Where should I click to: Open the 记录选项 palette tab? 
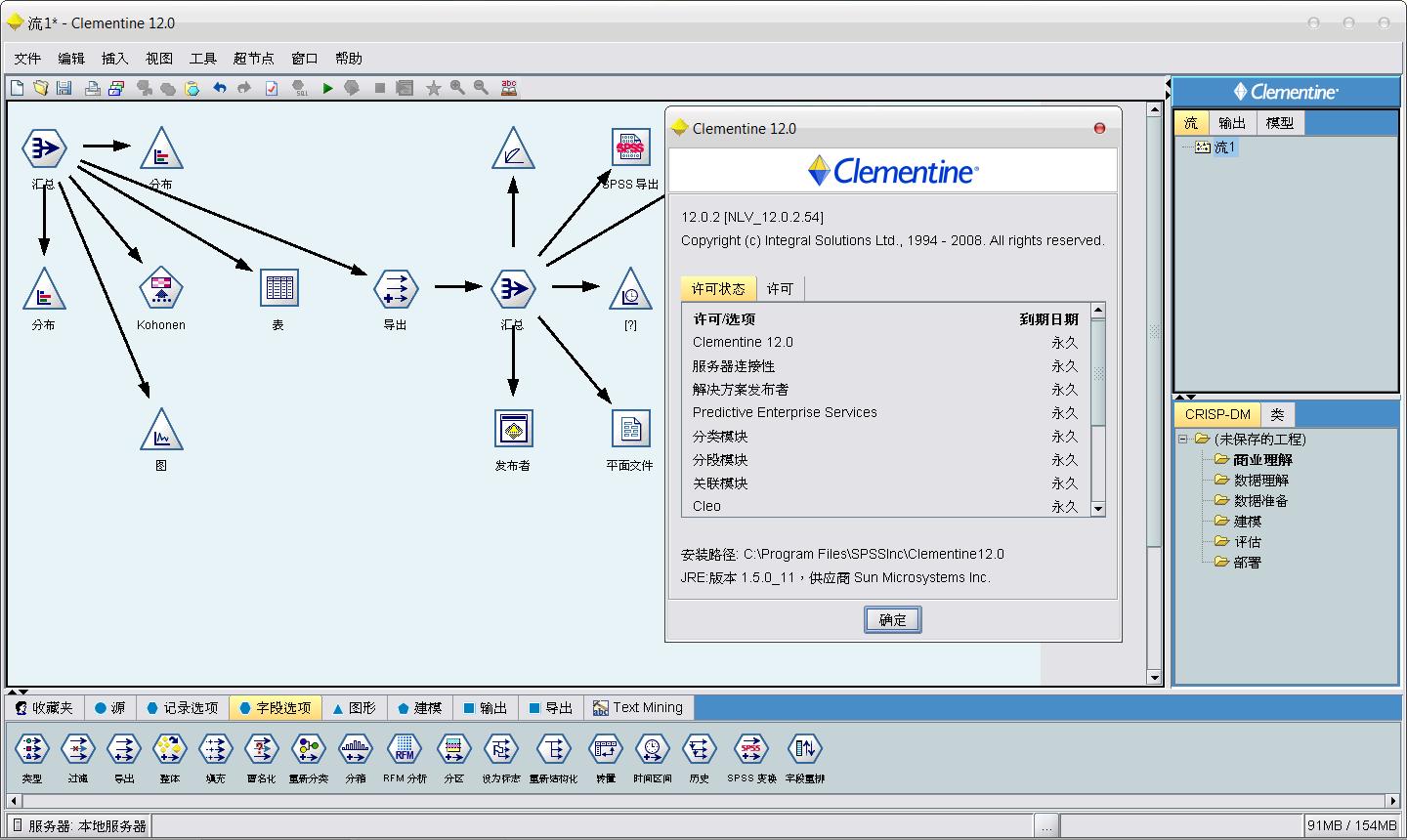[x=183, y=708]
